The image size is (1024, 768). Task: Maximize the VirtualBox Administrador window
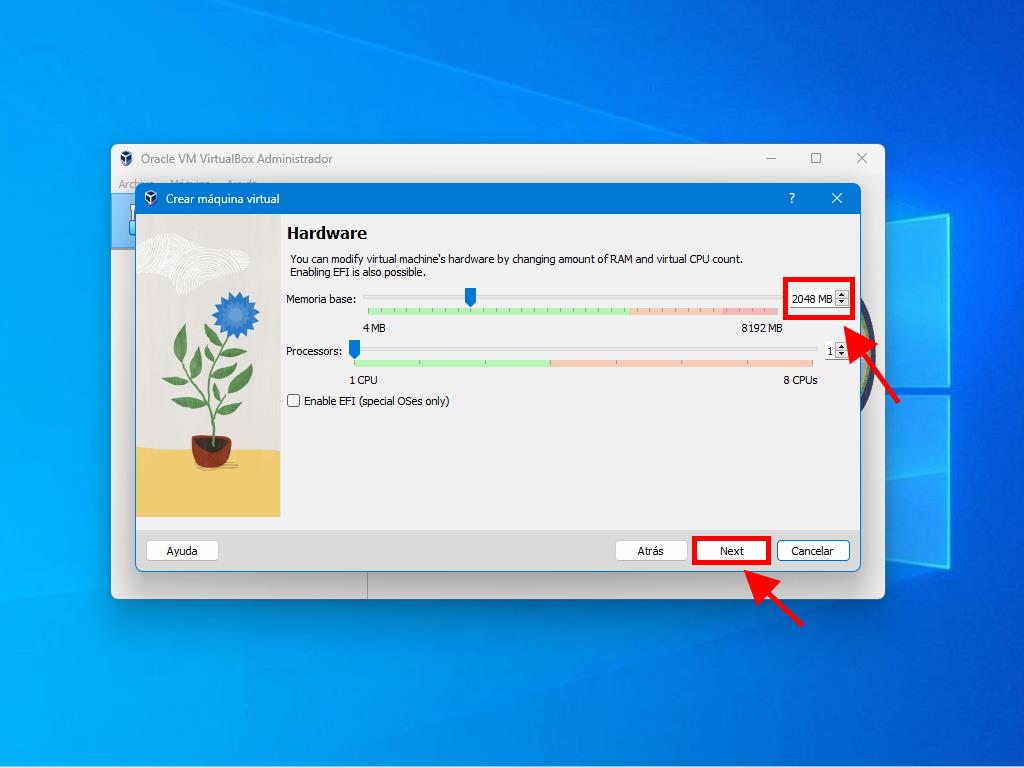[x=816, y=158]
